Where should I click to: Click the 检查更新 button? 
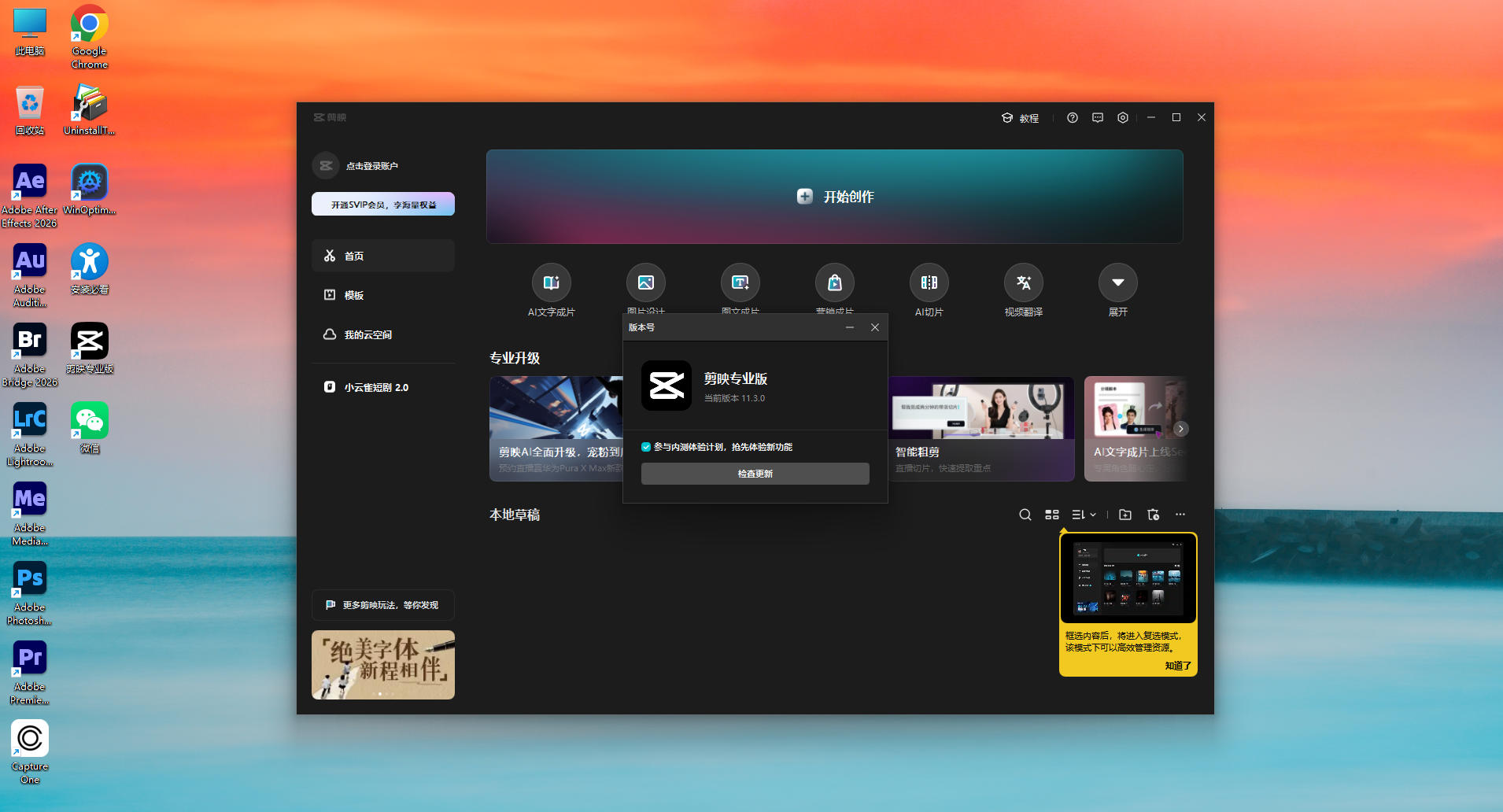(755, 474)
